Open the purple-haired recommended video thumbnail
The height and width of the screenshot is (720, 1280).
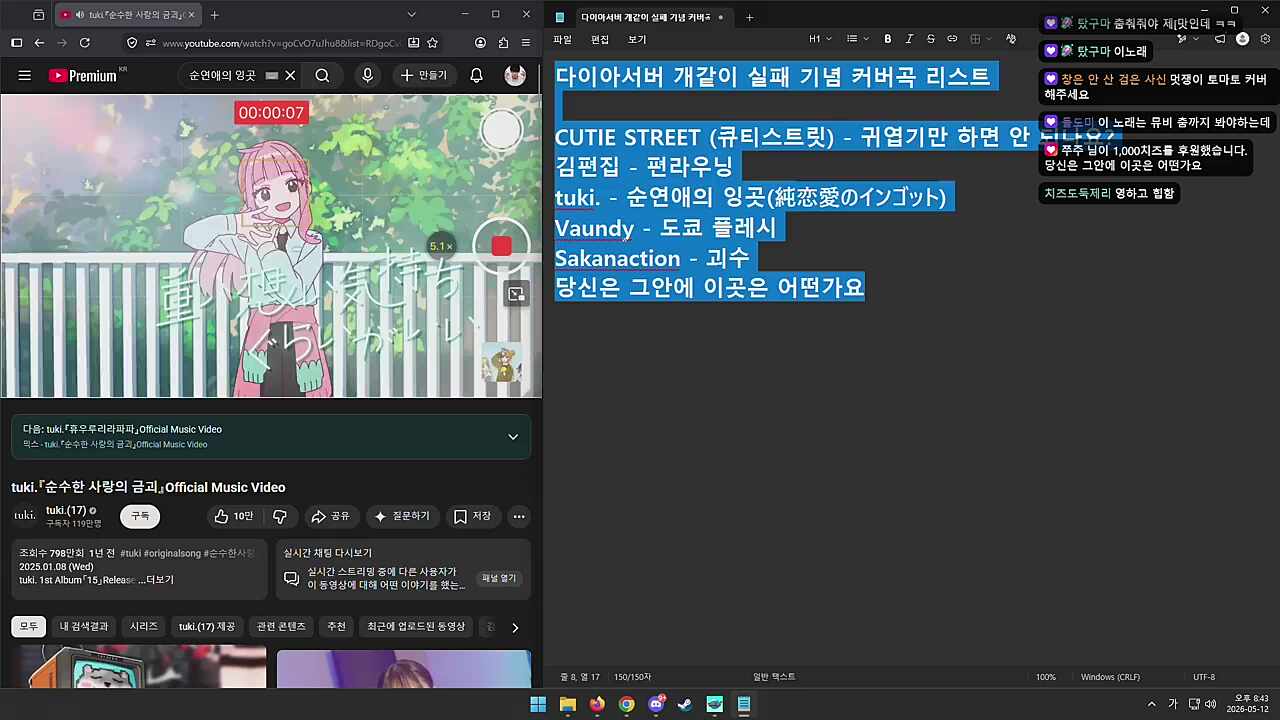[404, 669]
